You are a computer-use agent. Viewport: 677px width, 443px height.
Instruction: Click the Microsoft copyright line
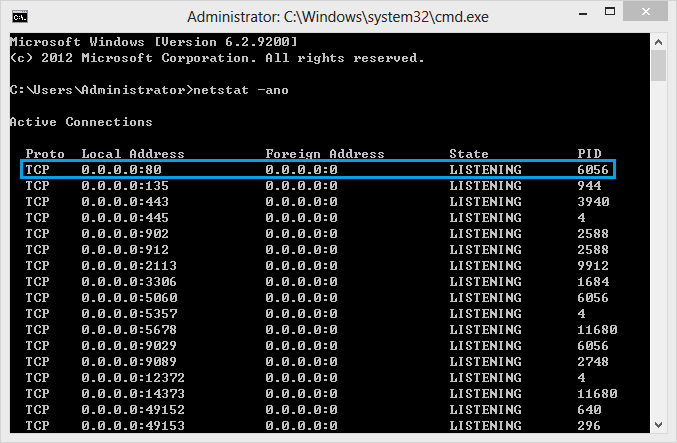[x=217, y=58]
